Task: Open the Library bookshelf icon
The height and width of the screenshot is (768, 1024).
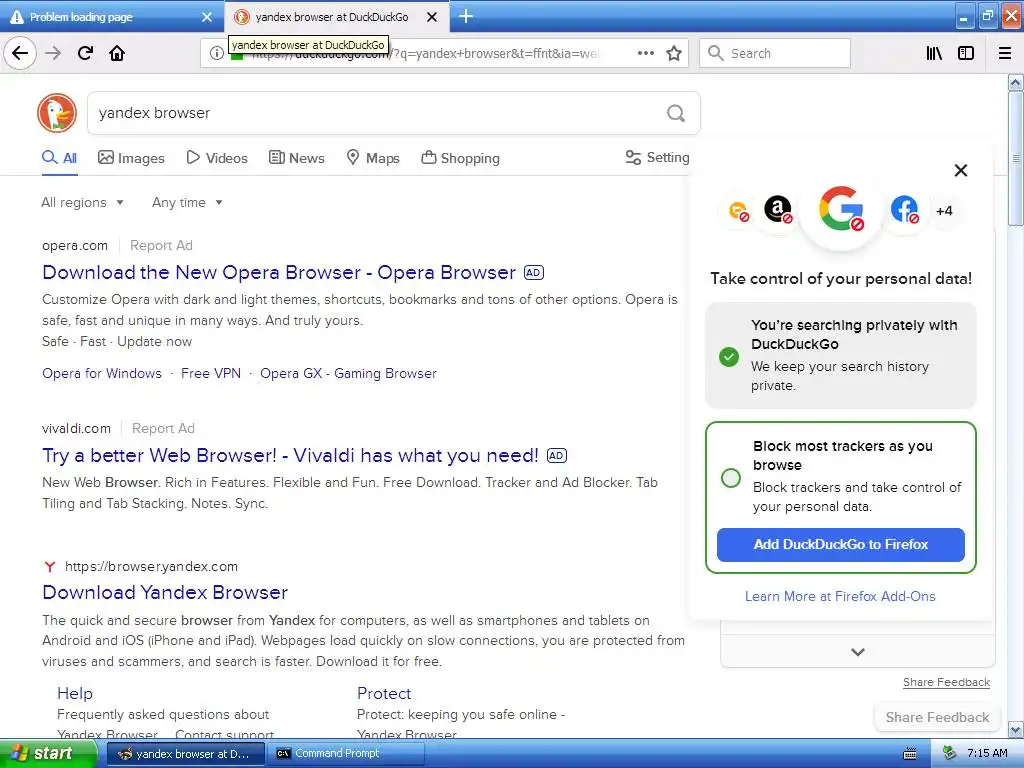Action: pos(934,54)
